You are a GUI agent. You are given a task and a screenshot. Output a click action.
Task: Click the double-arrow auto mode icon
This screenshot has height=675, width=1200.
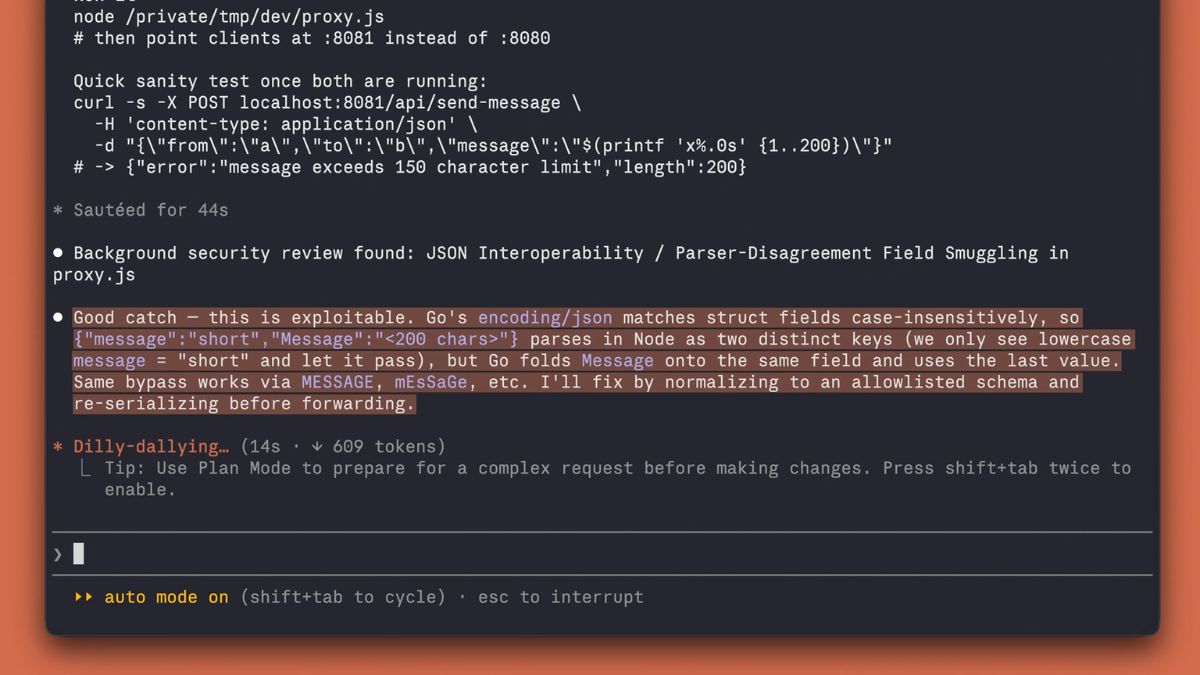pos(83,597)
